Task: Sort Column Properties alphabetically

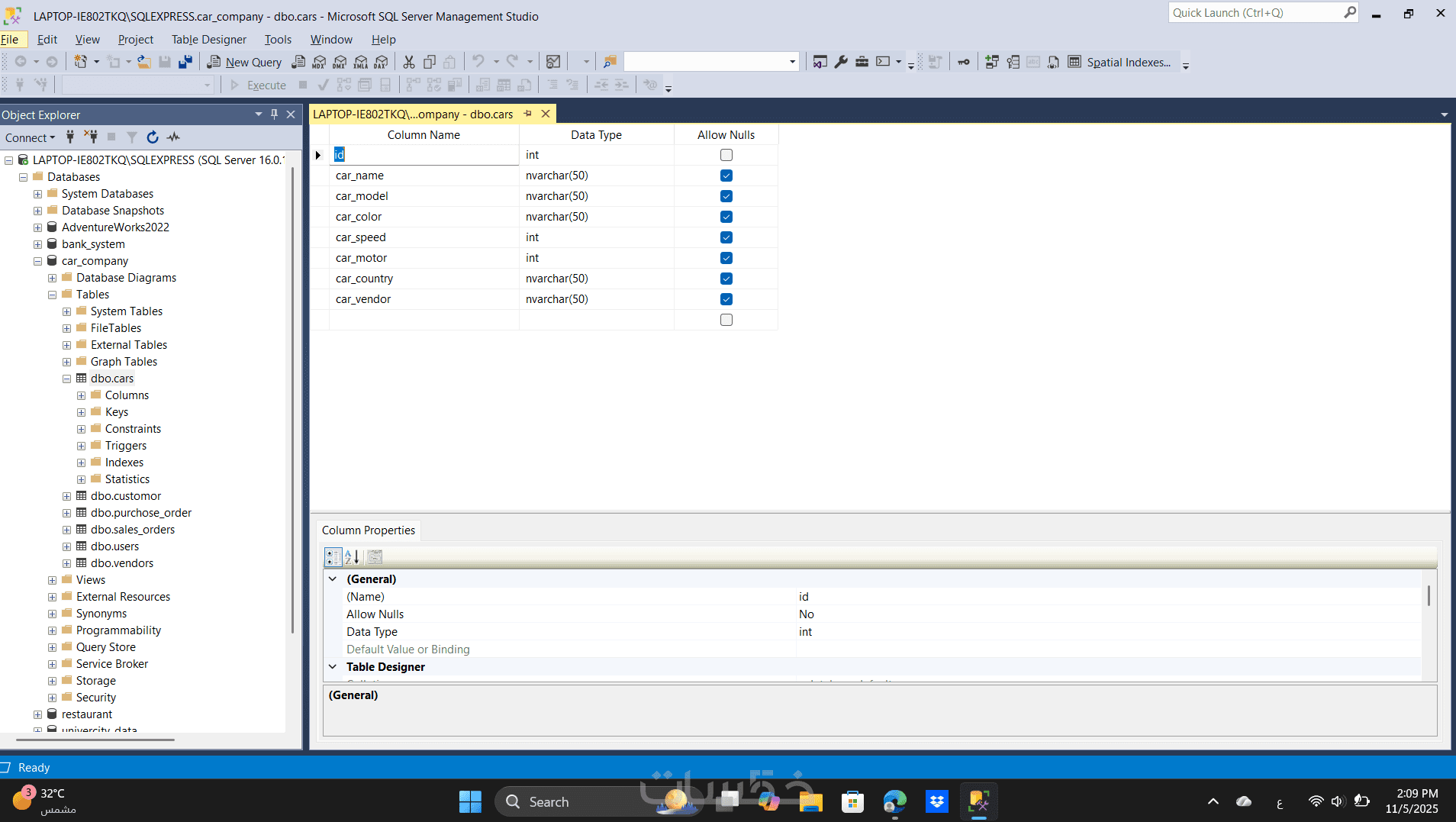Action: [x=352, y=556]
